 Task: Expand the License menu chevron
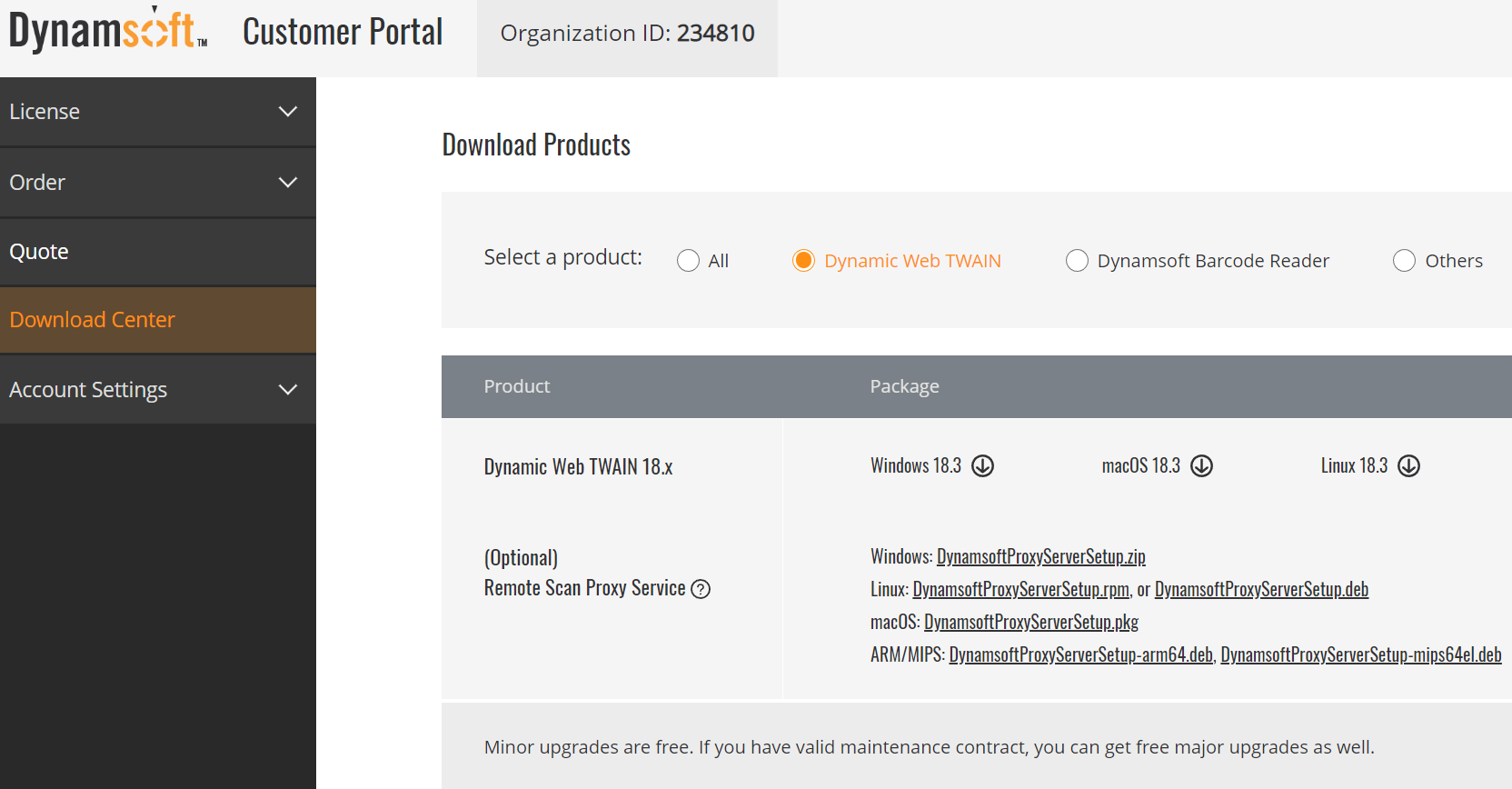tap(288, 112)
